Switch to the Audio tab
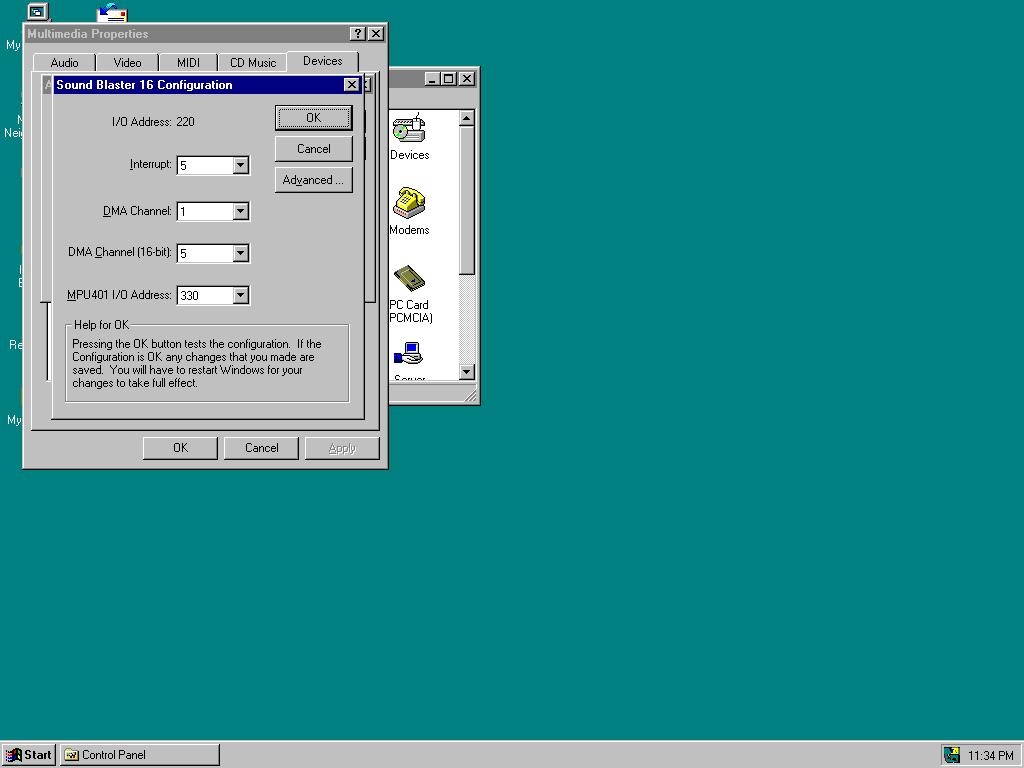 click(64, 63)
